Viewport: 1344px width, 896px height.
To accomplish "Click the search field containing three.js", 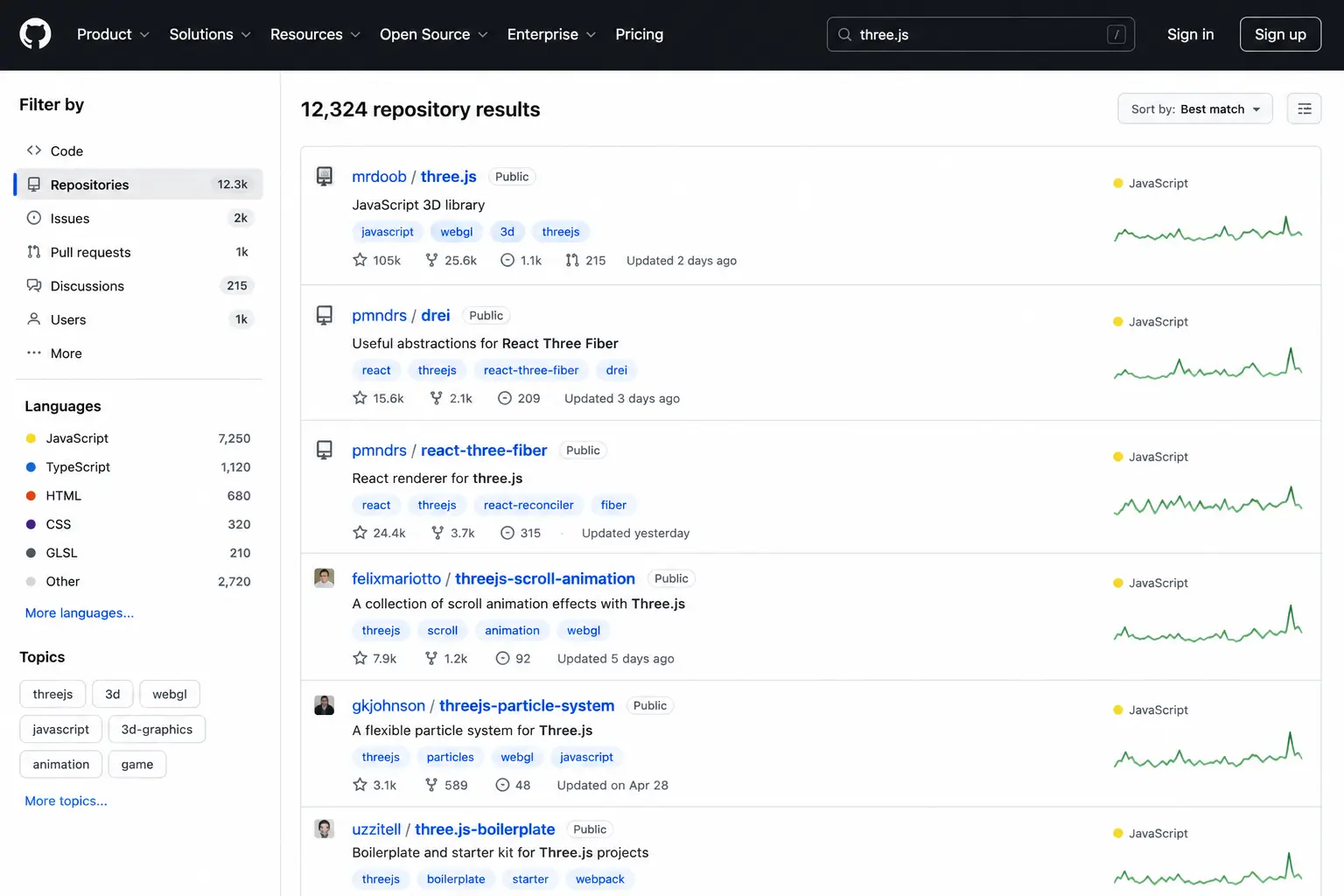I will click(x=981, y=34).
